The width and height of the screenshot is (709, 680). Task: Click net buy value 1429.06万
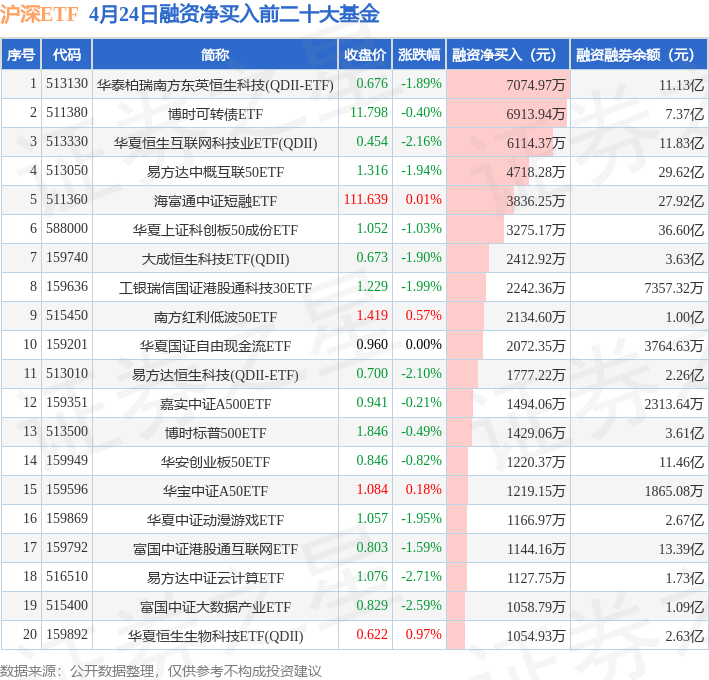(x=535, y=433)
